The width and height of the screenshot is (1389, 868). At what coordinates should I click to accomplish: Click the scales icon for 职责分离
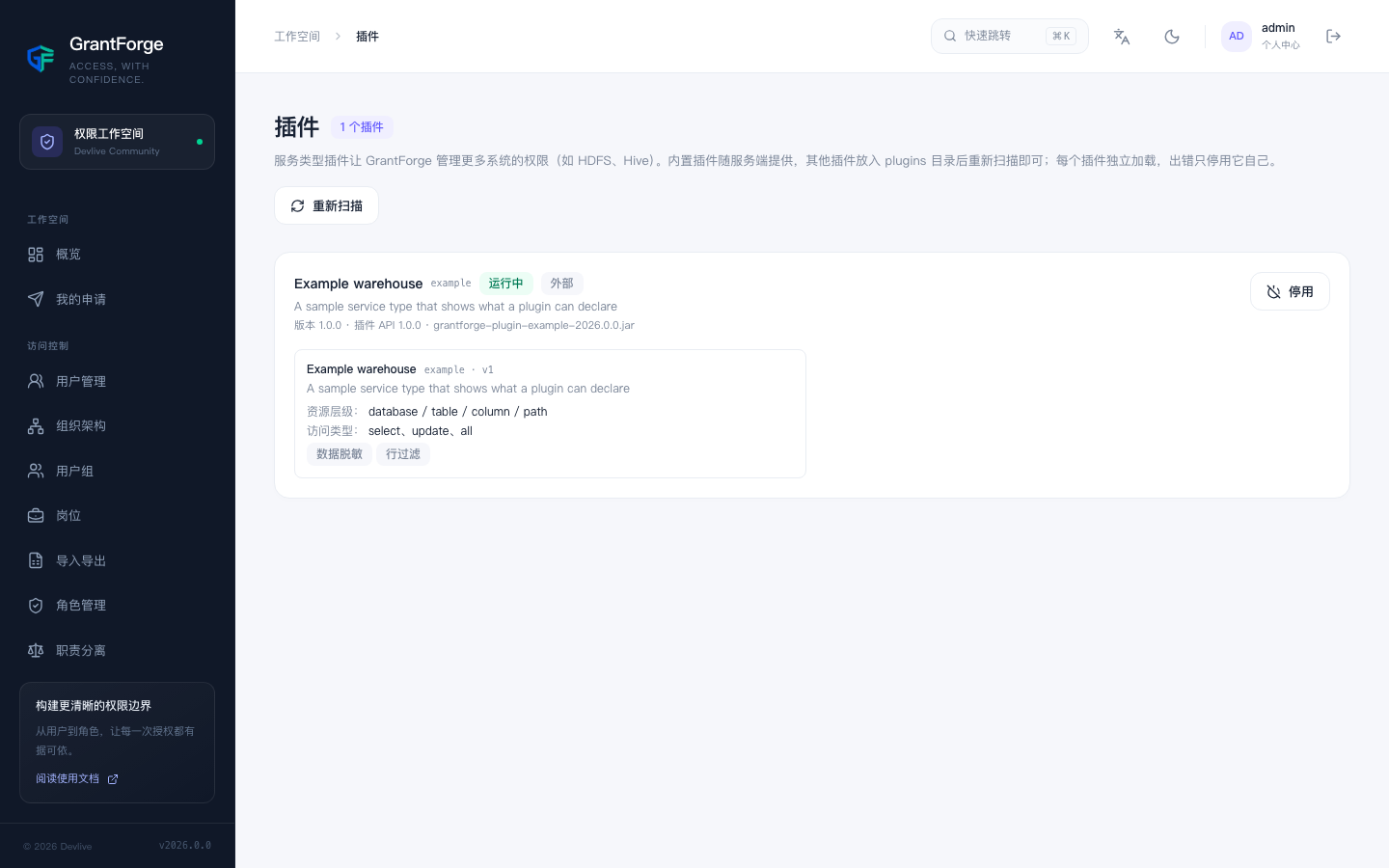tap(36, 650)
